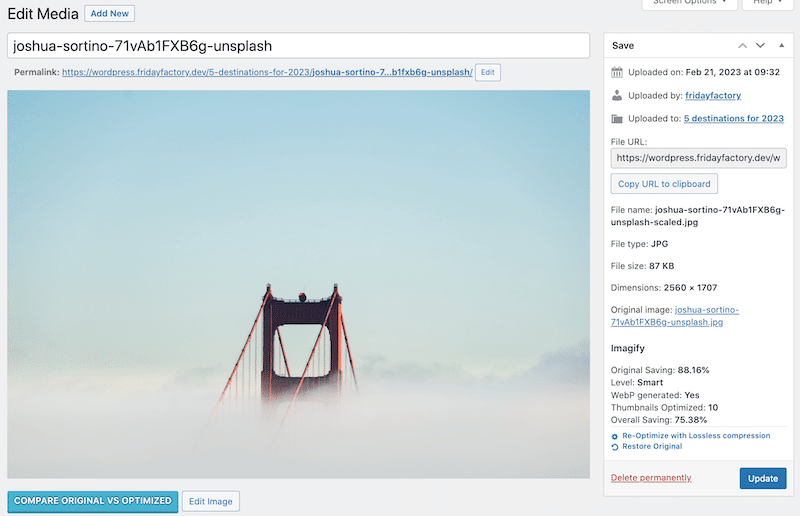Viewport: 800px width, 516px height.
Task: Click Restore Original link
Action: pos(652,447)
